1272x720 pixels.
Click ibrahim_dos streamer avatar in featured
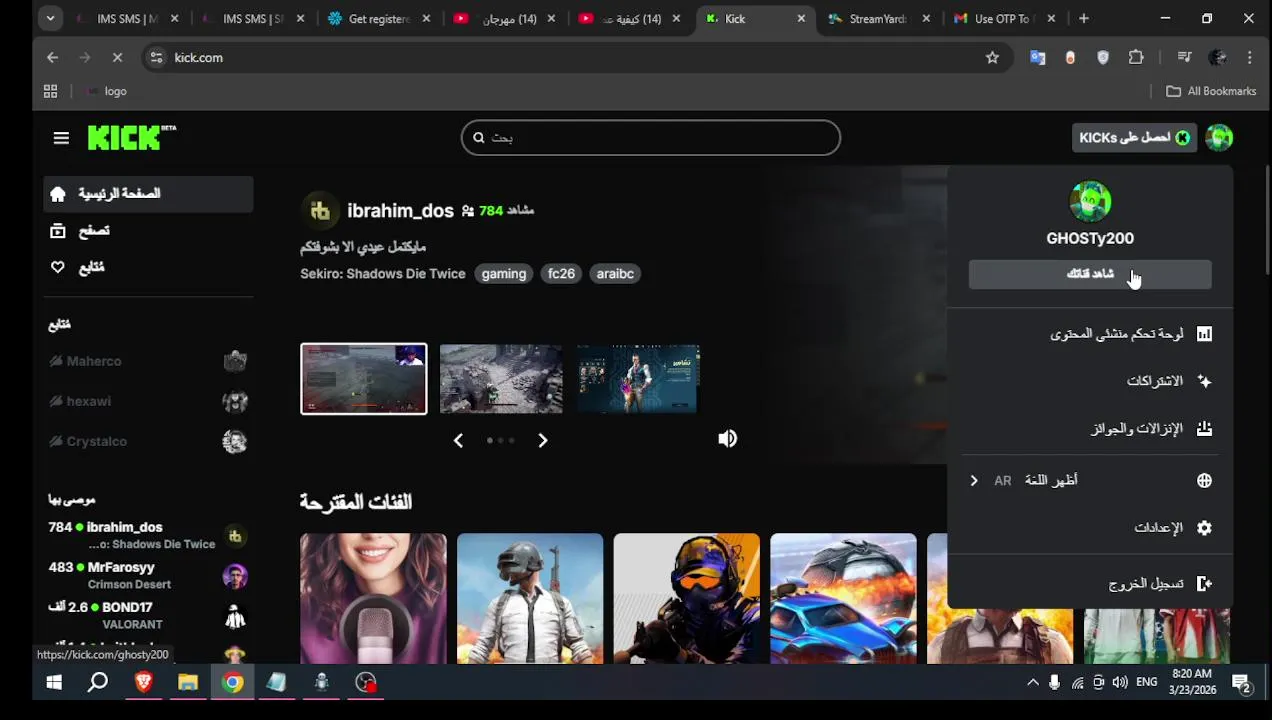320,210
